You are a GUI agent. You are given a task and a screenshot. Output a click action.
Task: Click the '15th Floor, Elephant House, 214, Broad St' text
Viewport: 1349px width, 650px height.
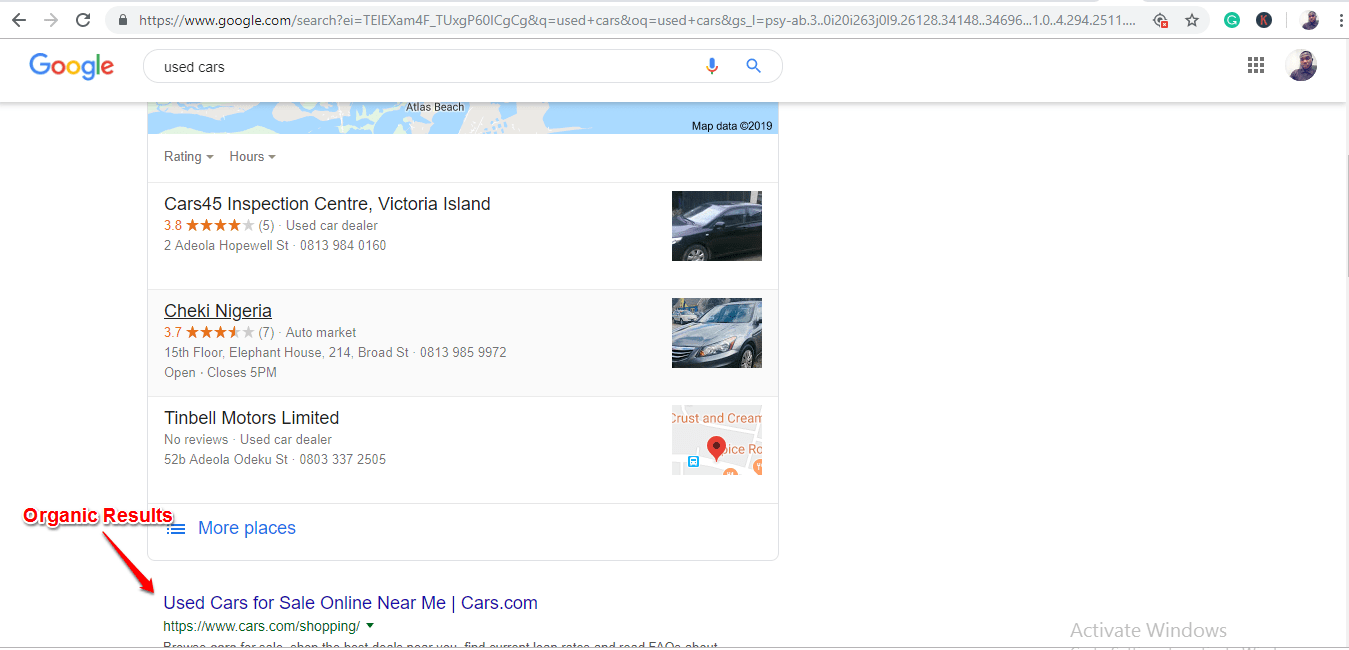pyautogui.click(x=286, y=352)
